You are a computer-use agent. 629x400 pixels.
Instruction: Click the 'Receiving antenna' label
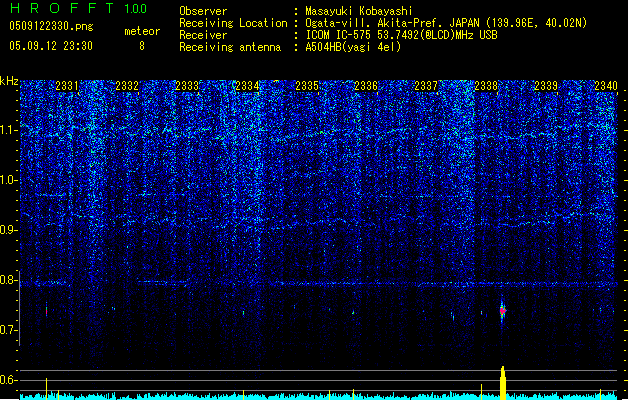click(x=230, y=47)
